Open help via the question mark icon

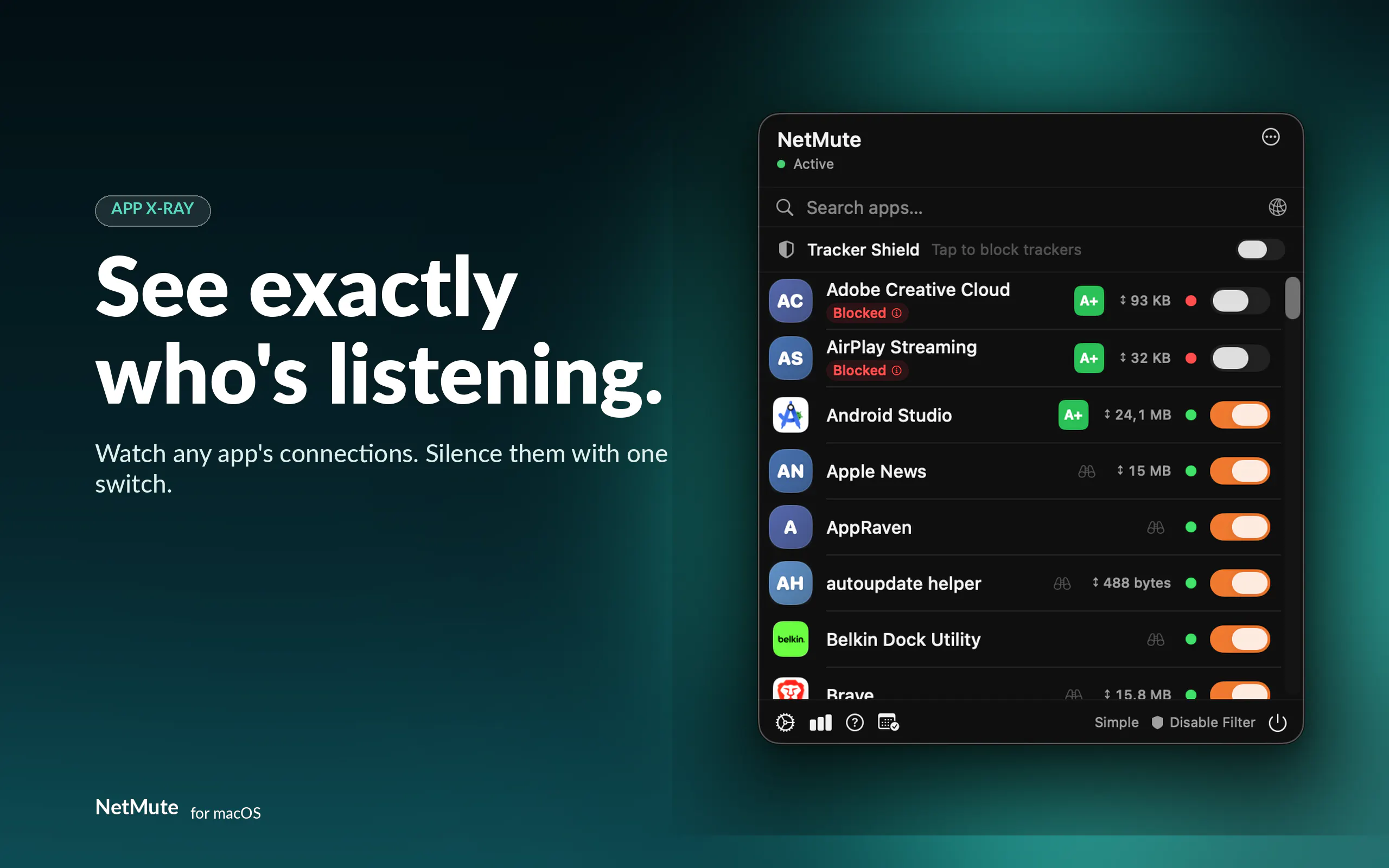(x=855, y=722)
